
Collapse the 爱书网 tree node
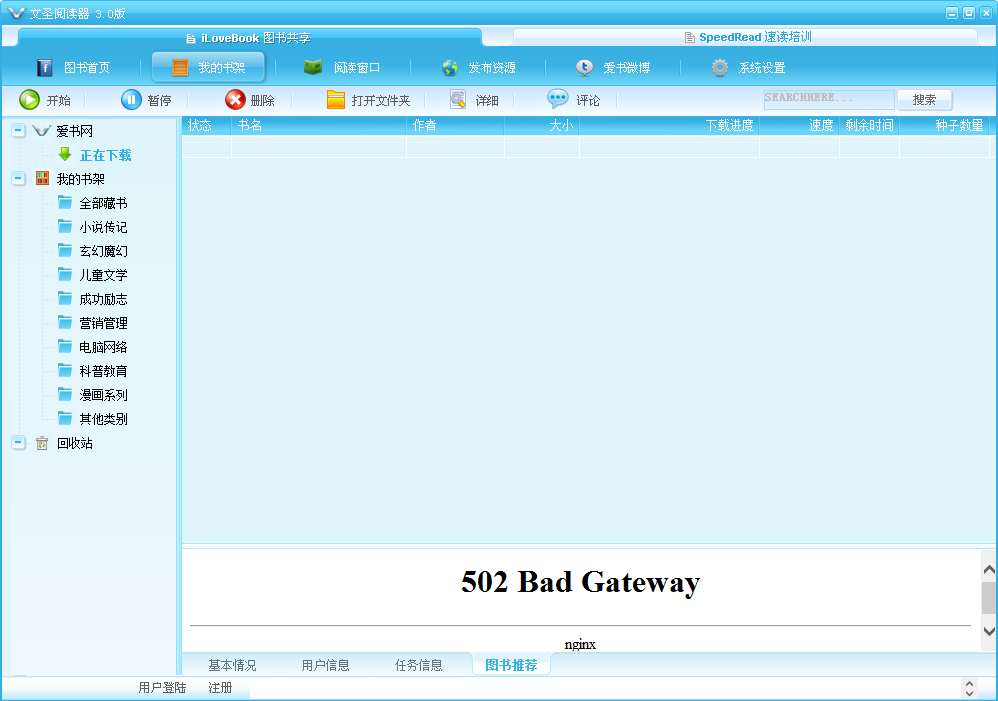[18, 131]
